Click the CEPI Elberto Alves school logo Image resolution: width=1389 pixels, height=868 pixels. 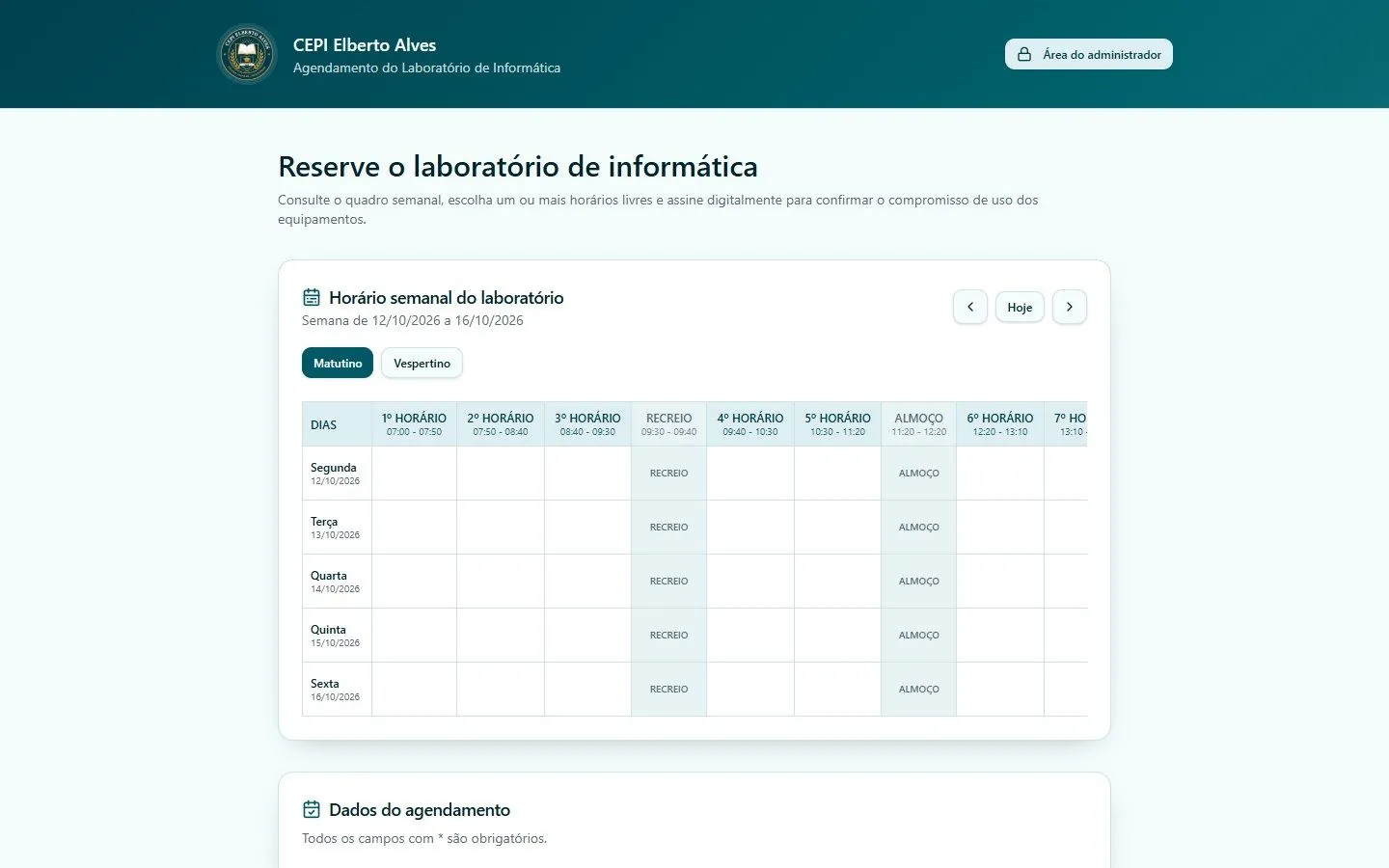click(247, 54)
